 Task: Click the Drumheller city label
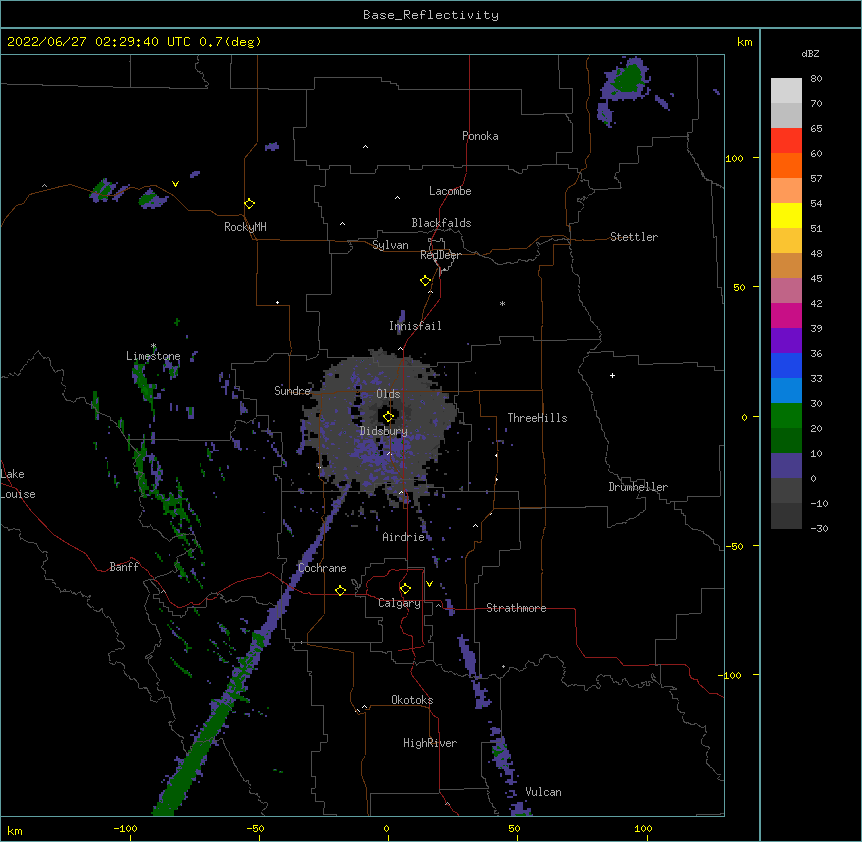[x=638, y=487]
